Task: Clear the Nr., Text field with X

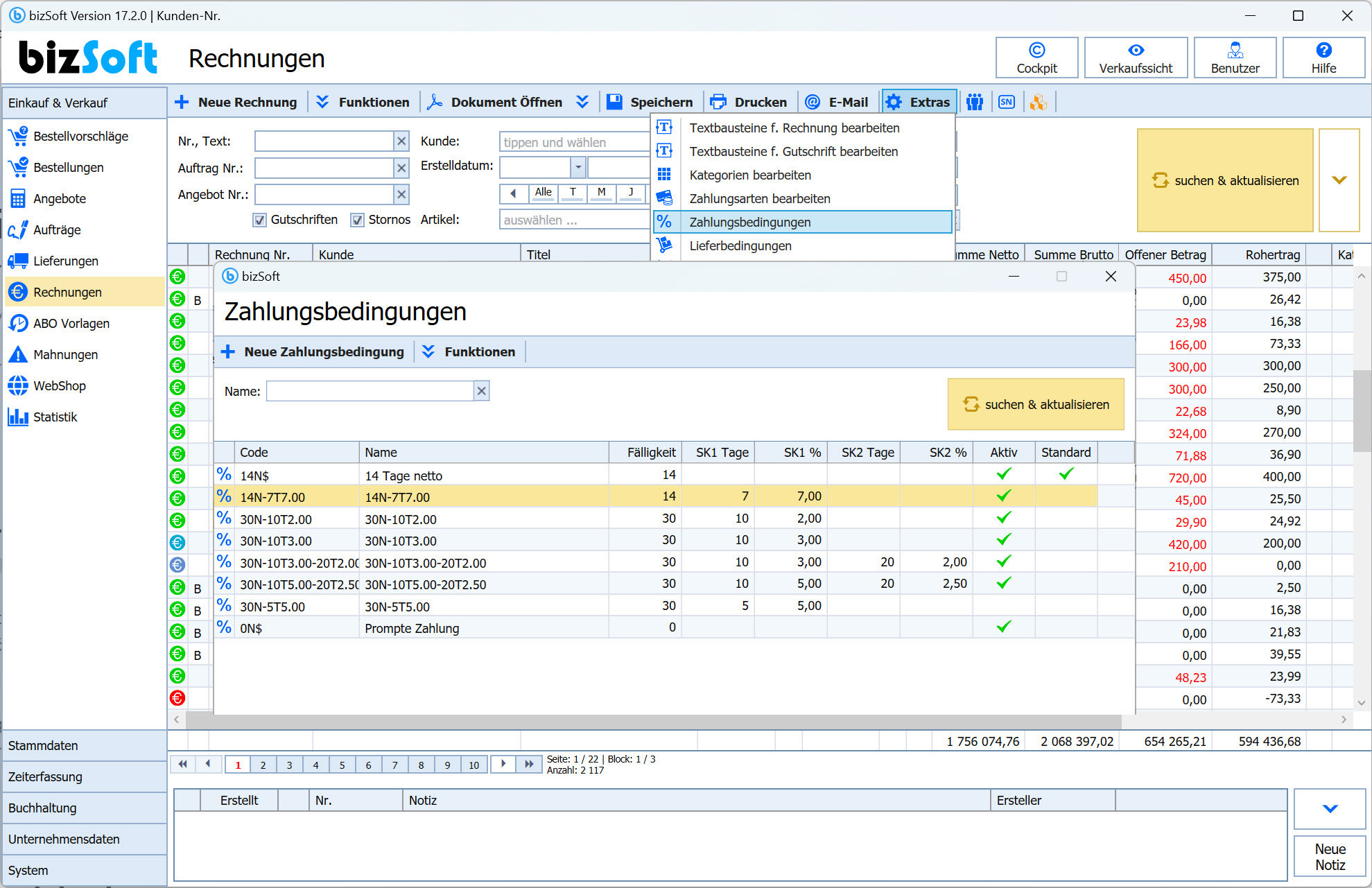Action: click(x=401, y=141)
